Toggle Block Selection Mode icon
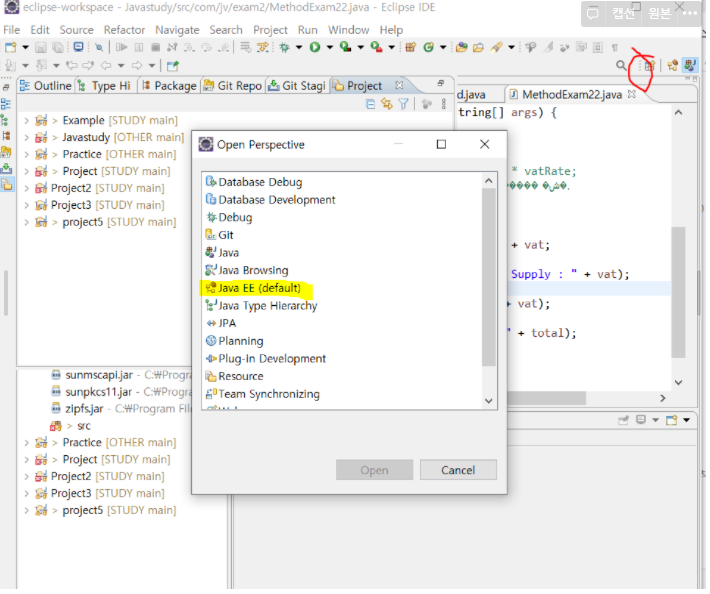 click(598, 47)
